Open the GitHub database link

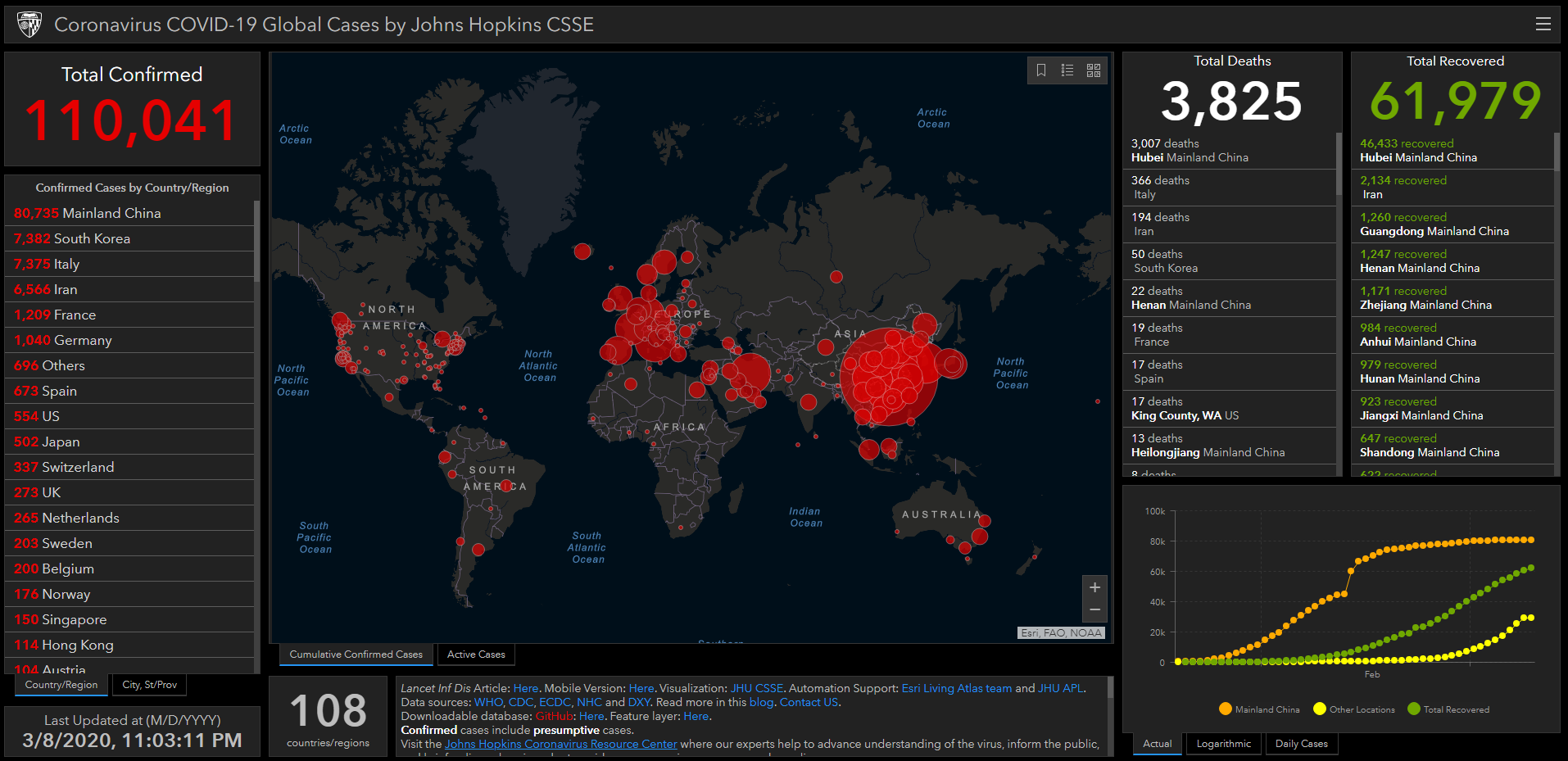tap(555, 716)
